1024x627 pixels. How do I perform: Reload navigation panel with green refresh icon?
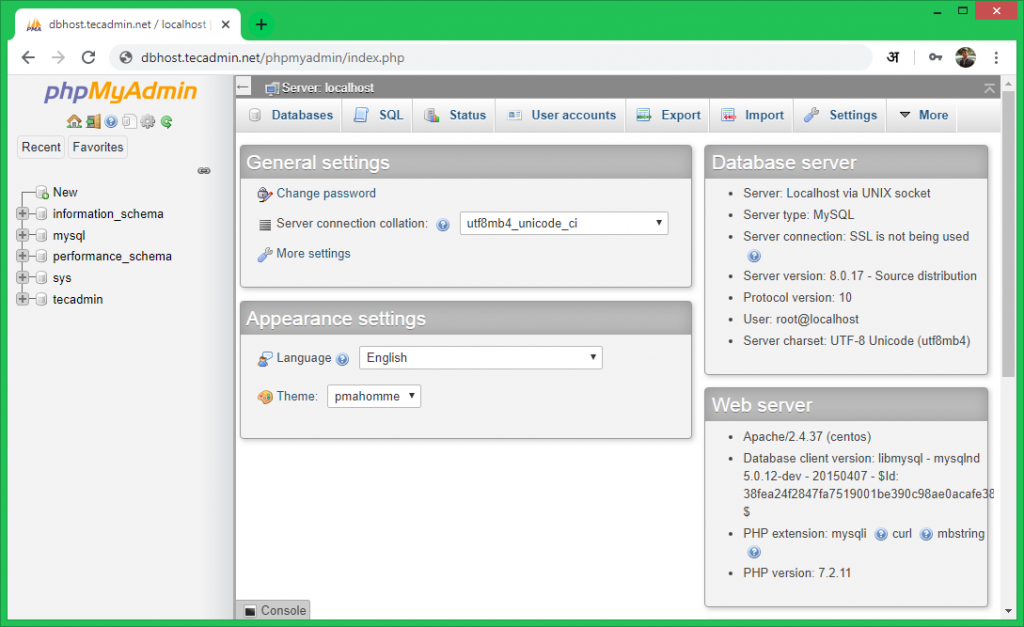pyautogui.click(x=166, y=122)
